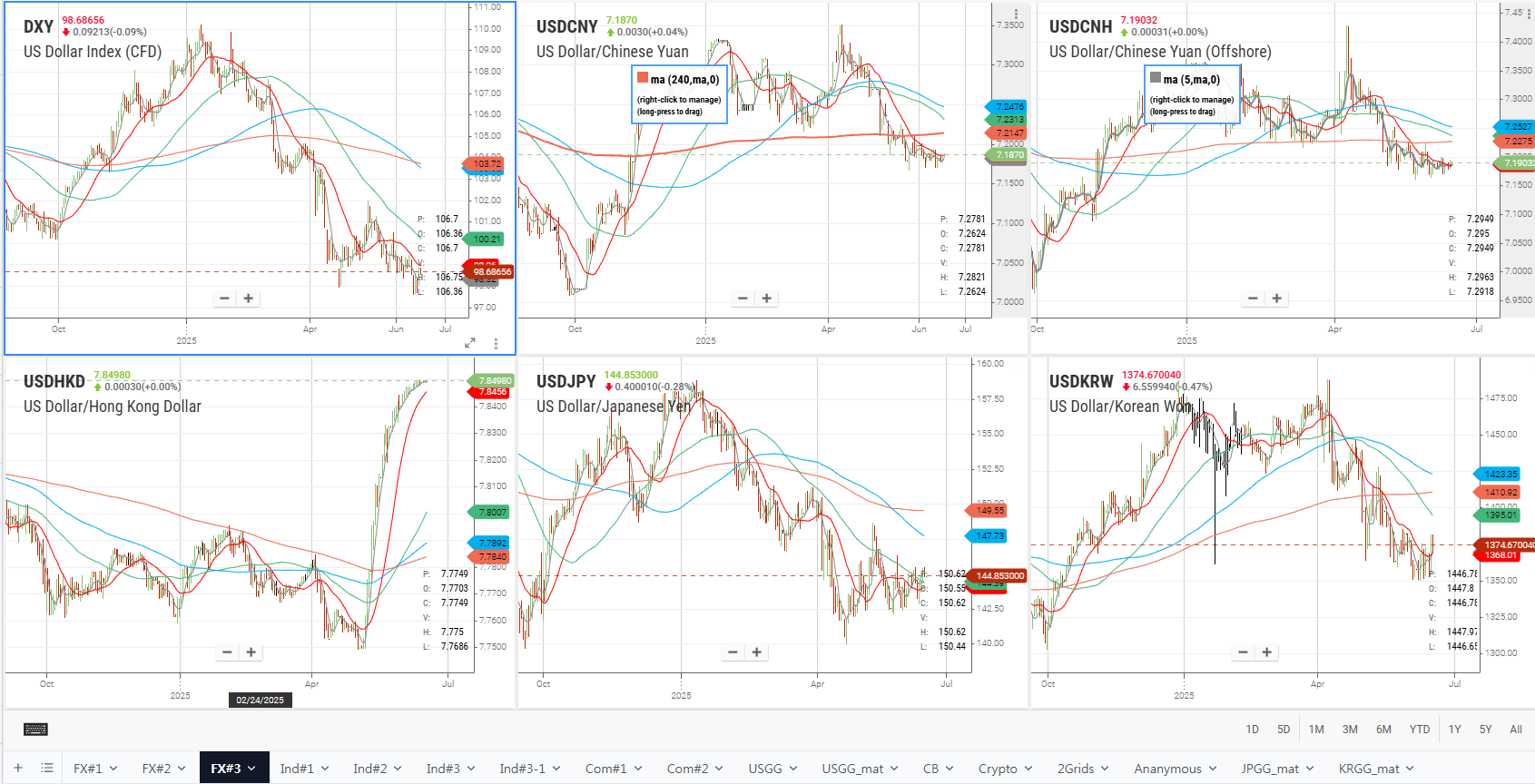Image resolution: width=1535 pixels, height=784 pixels.
Task: Click the 02/24/2025 date marker
Action: [x=261, y=700]
